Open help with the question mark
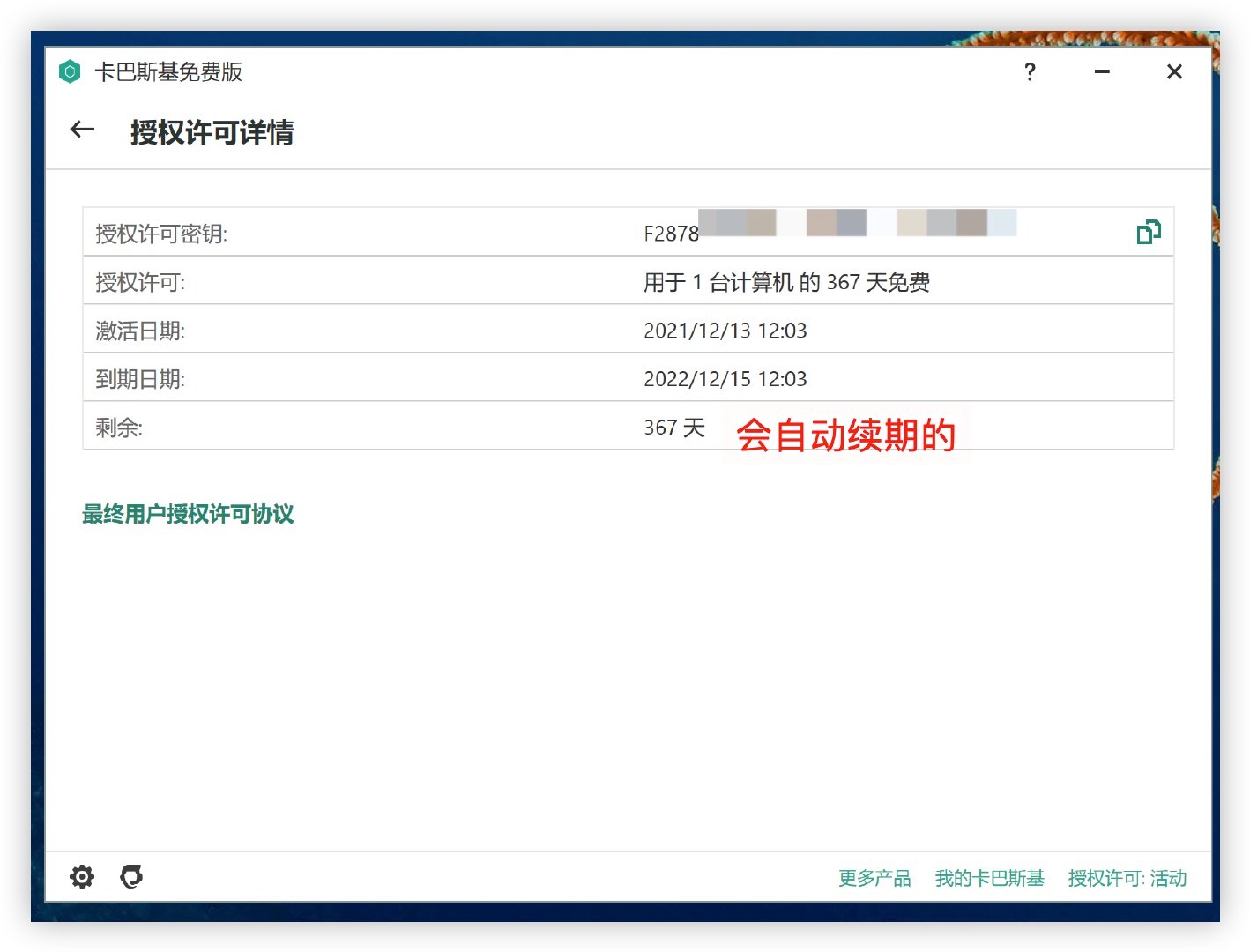The width and height of the screenshot is (1250, 952). point(1030,72)
